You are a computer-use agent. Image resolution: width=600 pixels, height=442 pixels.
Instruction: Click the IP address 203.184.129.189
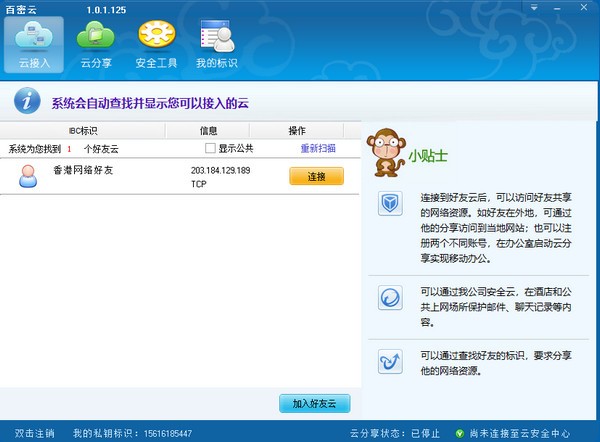pyautogui.click(x=220, y=170)
